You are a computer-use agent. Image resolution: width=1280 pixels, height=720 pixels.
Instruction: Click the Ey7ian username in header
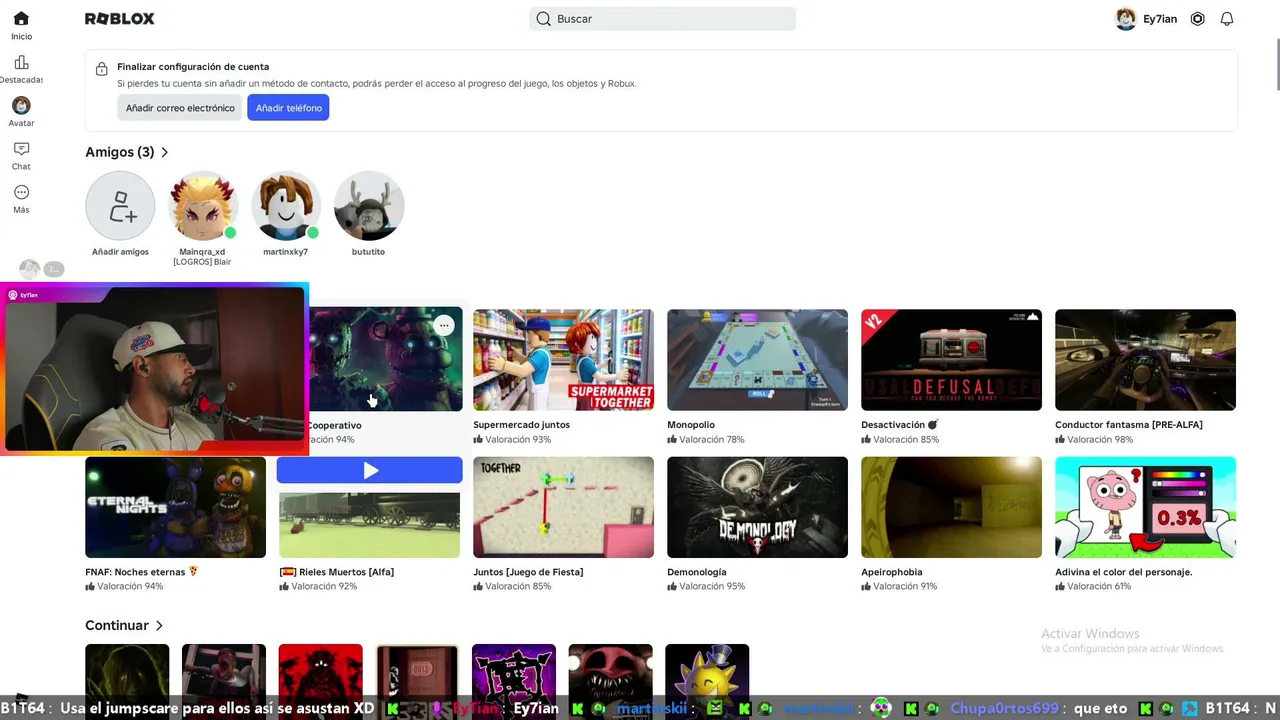tap(1160, 19)
